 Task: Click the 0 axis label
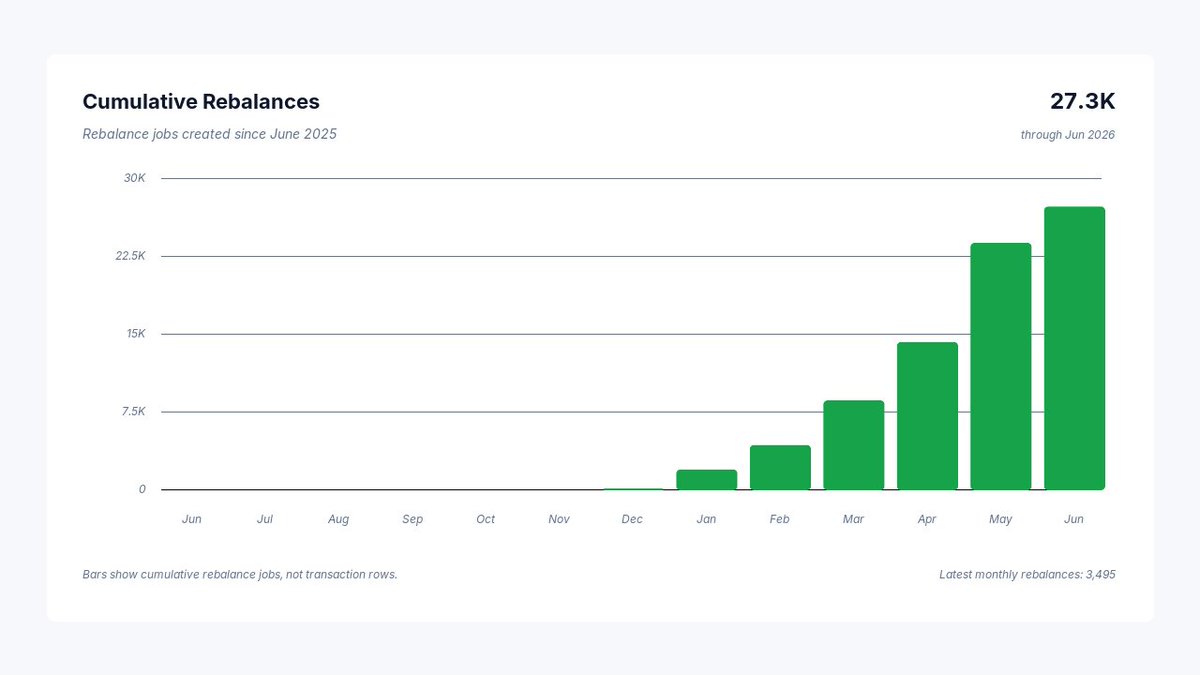coord(142,489)
